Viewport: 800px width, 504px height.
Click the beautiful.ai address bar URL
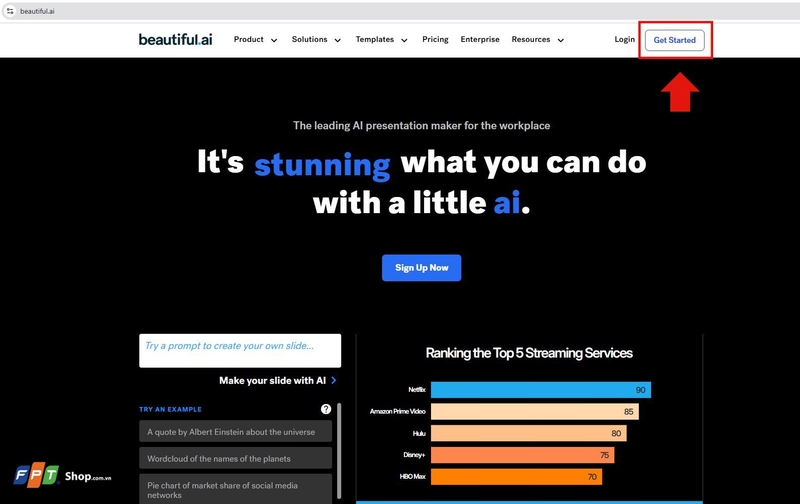pyautogui.click(x=37, y=11)
